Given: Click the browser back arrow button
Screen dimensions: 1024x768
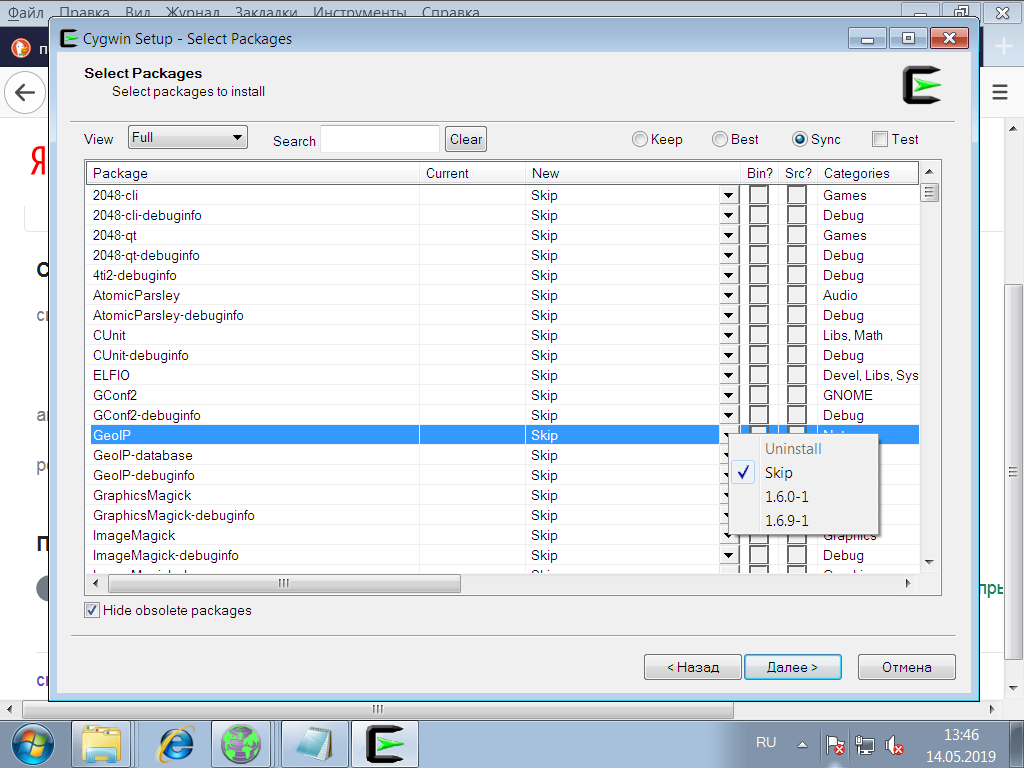Looking at the screenshot, I should pos(25,93).
